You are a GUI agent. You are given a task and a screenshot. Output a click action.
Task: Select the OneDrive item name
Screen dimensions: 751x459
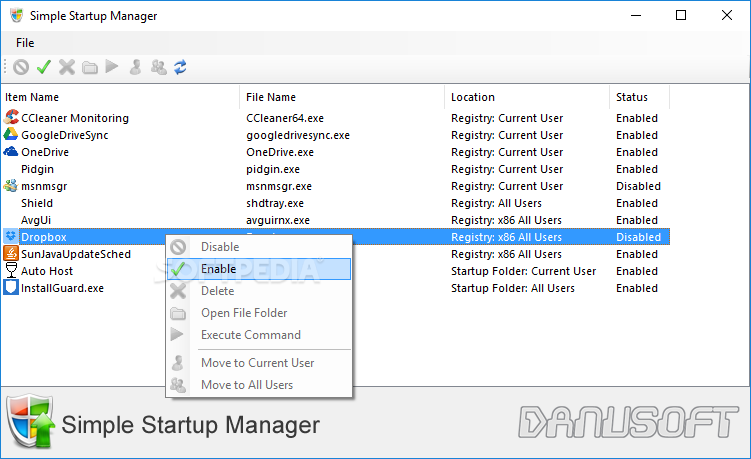[45, 152]
